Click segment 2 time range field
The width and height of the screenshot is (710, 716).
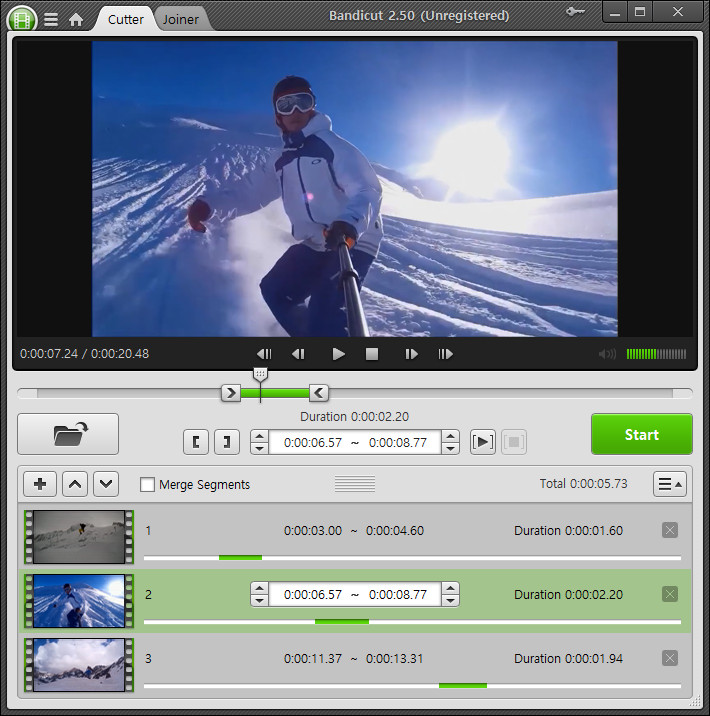355,594
